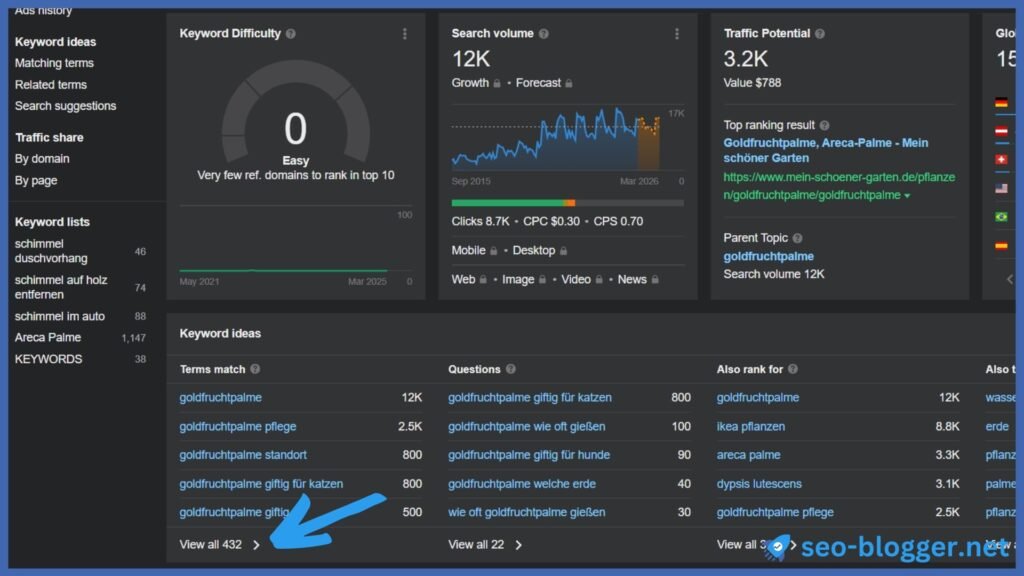The image size is (1024, 576).
Task: Click Search volume help question icon
Action: coord(543,34)
